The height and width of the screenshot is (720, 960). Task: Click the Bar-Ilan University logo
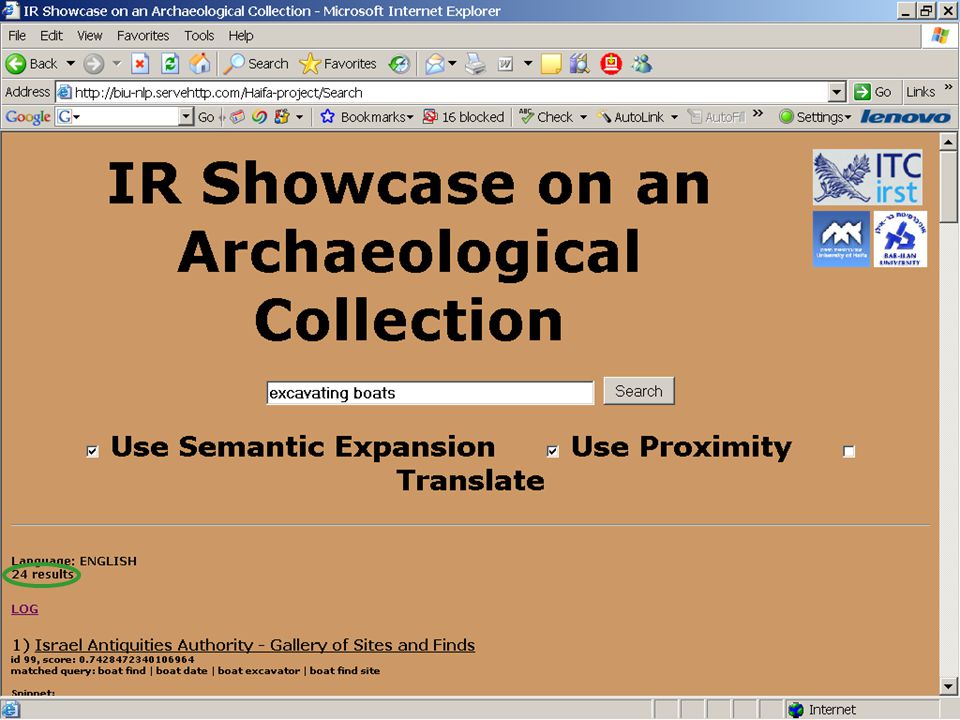tap(900, 239)
